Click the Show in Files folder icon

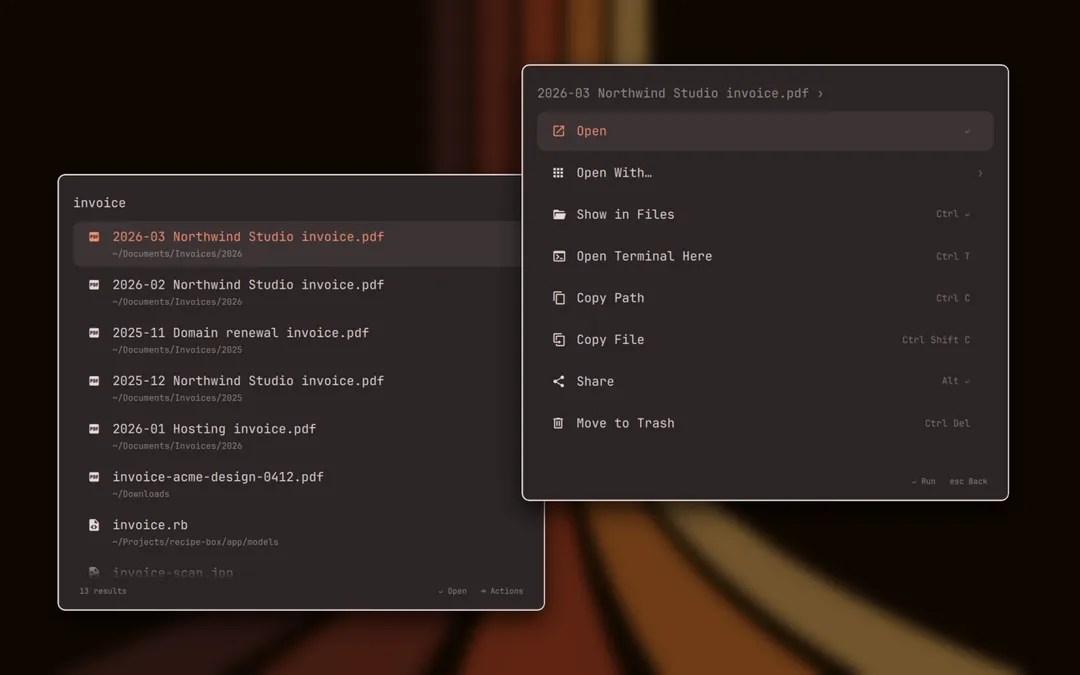pos(559,214)
